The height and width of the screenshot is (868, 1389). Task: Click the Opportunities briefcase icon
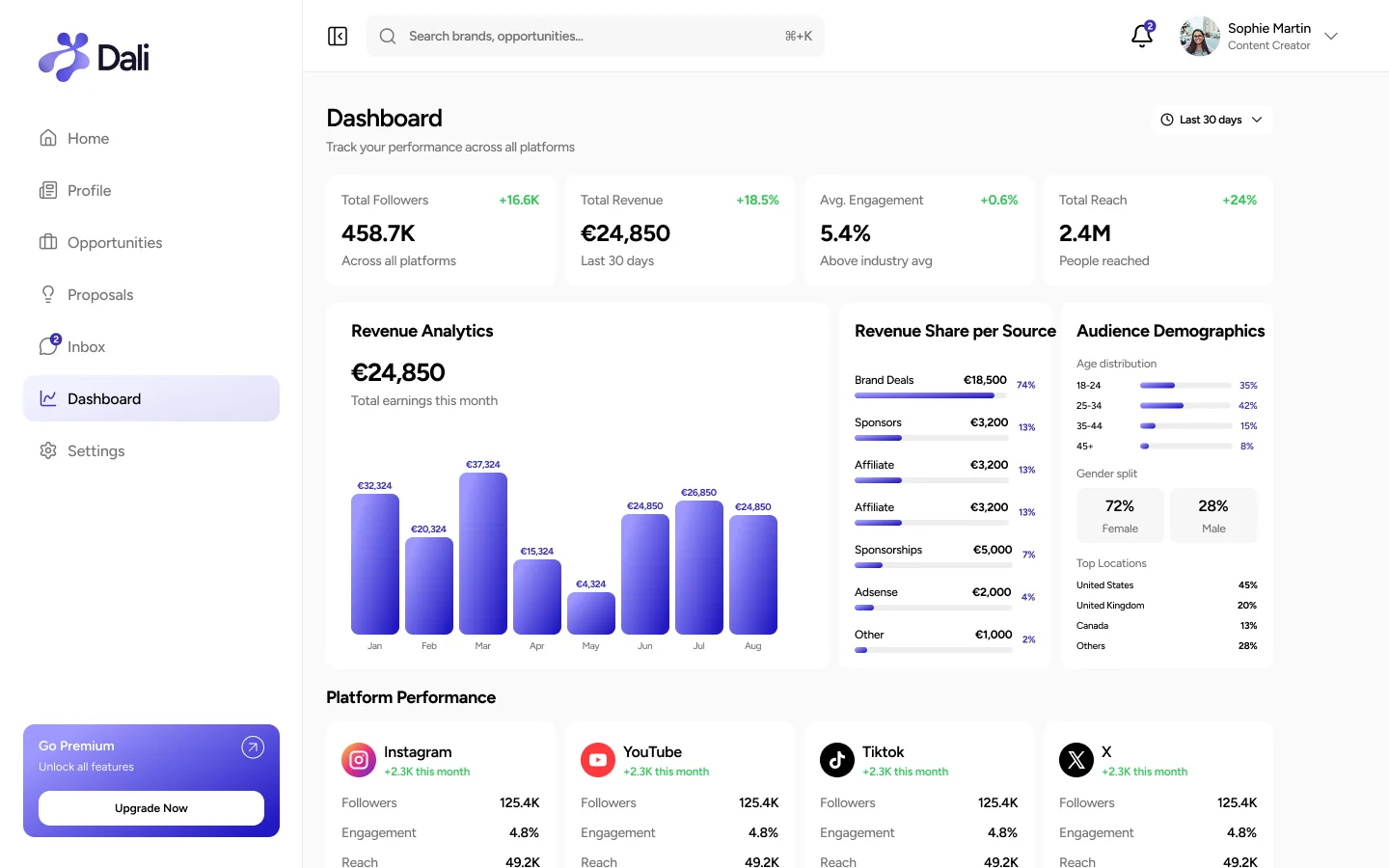48,242
